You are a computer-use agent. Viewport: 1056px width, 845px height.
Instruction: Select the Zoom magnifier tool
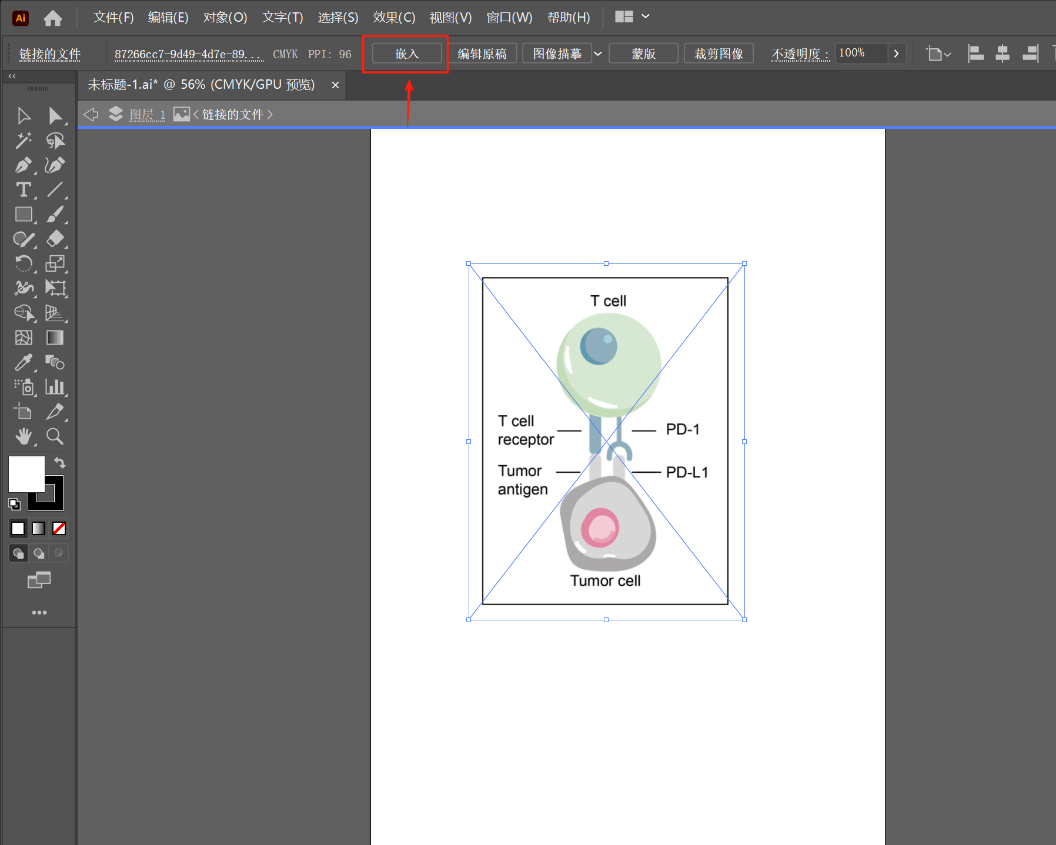(x=55, y=436)
